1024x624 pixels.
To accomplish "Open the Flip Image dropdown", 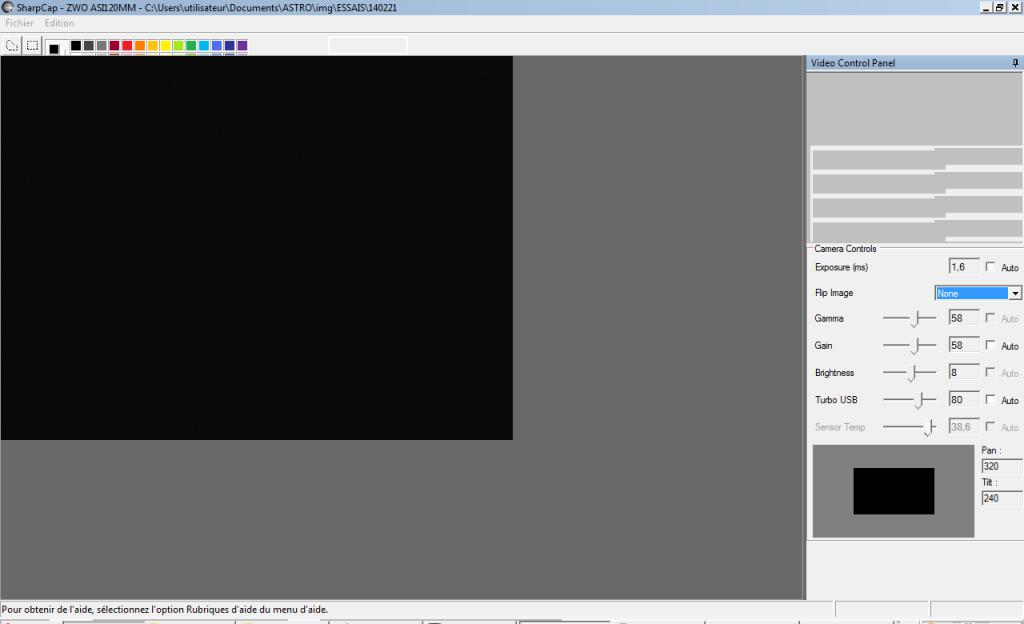I will point(1015,294).
